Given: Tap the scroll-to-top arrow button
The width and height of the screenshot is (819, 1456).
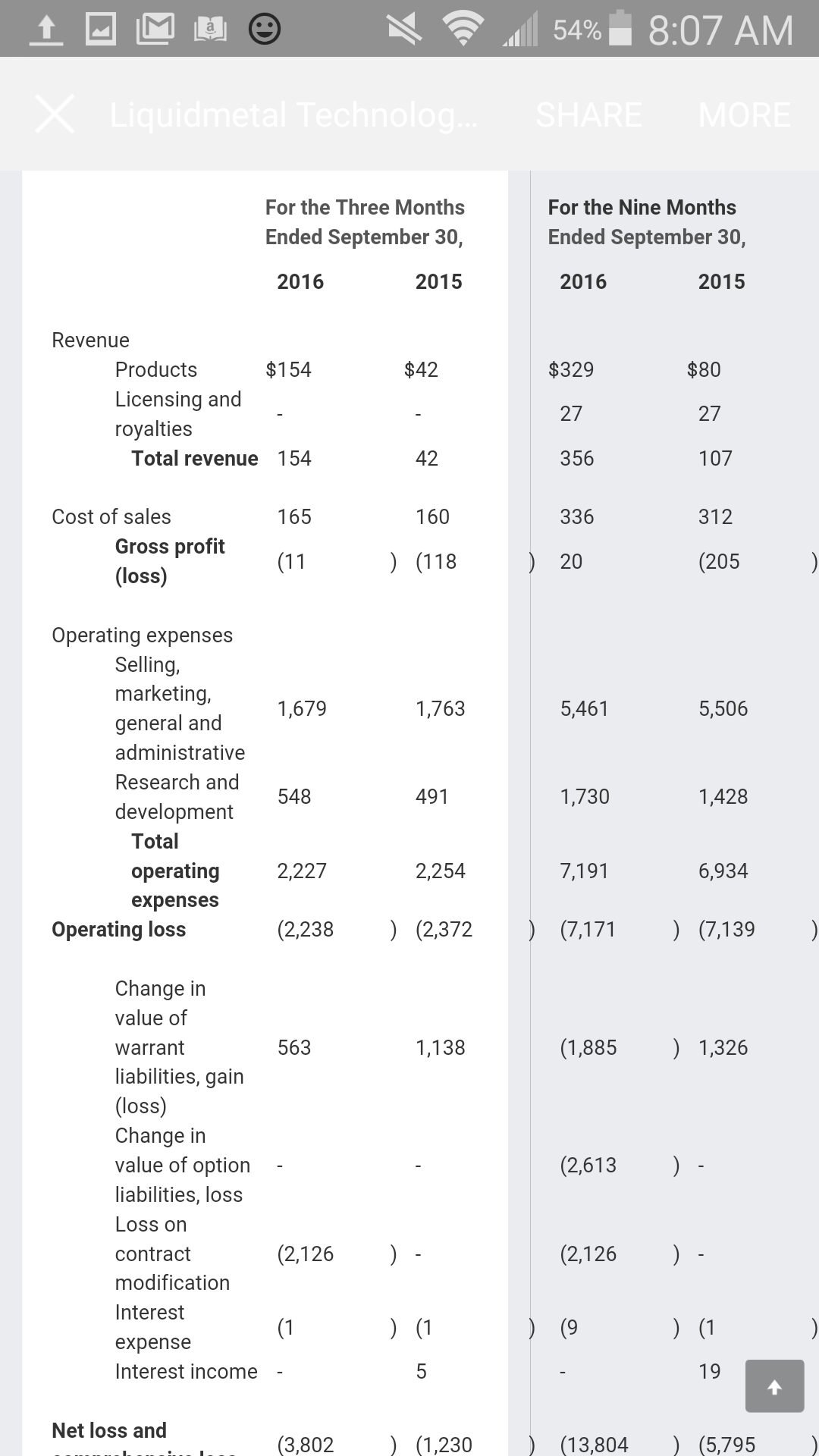Looking at the screenshot, I should tap(774, 1386).
